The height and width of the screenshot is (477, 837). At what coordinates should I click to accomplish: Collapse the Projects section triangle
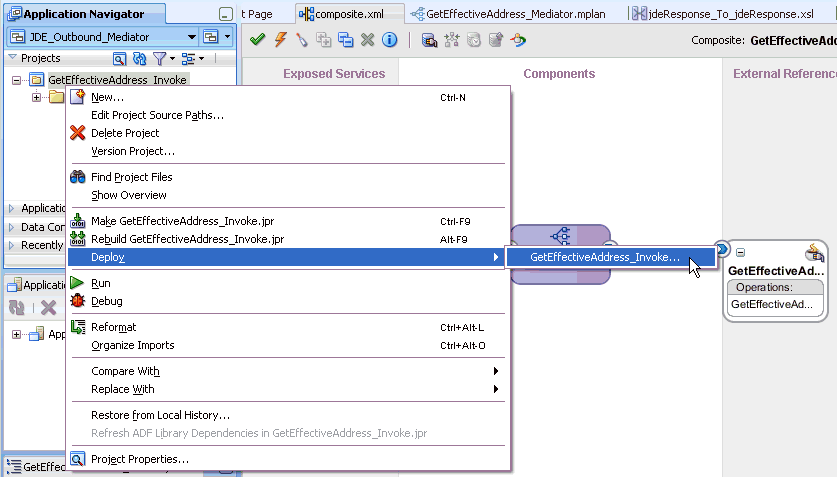click(x=12, y=58)
